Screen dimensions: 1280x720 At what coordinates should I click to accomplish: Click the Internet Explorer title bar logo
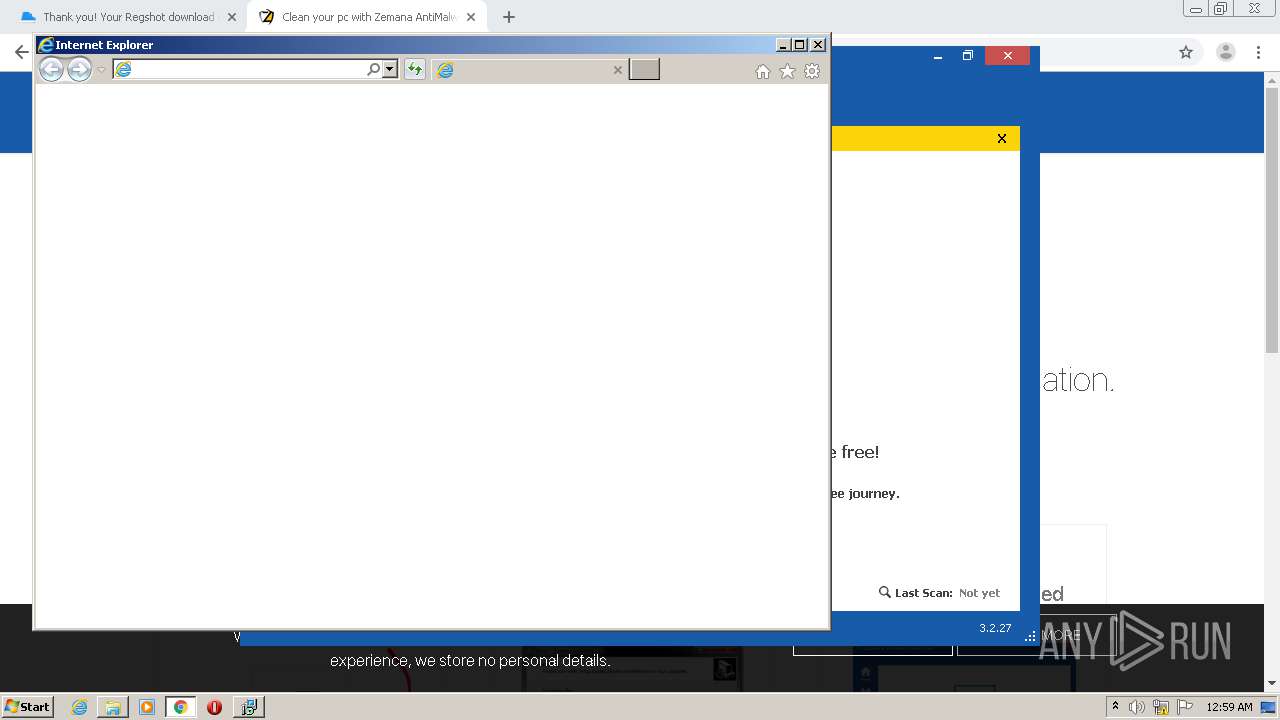coord(45,45)
